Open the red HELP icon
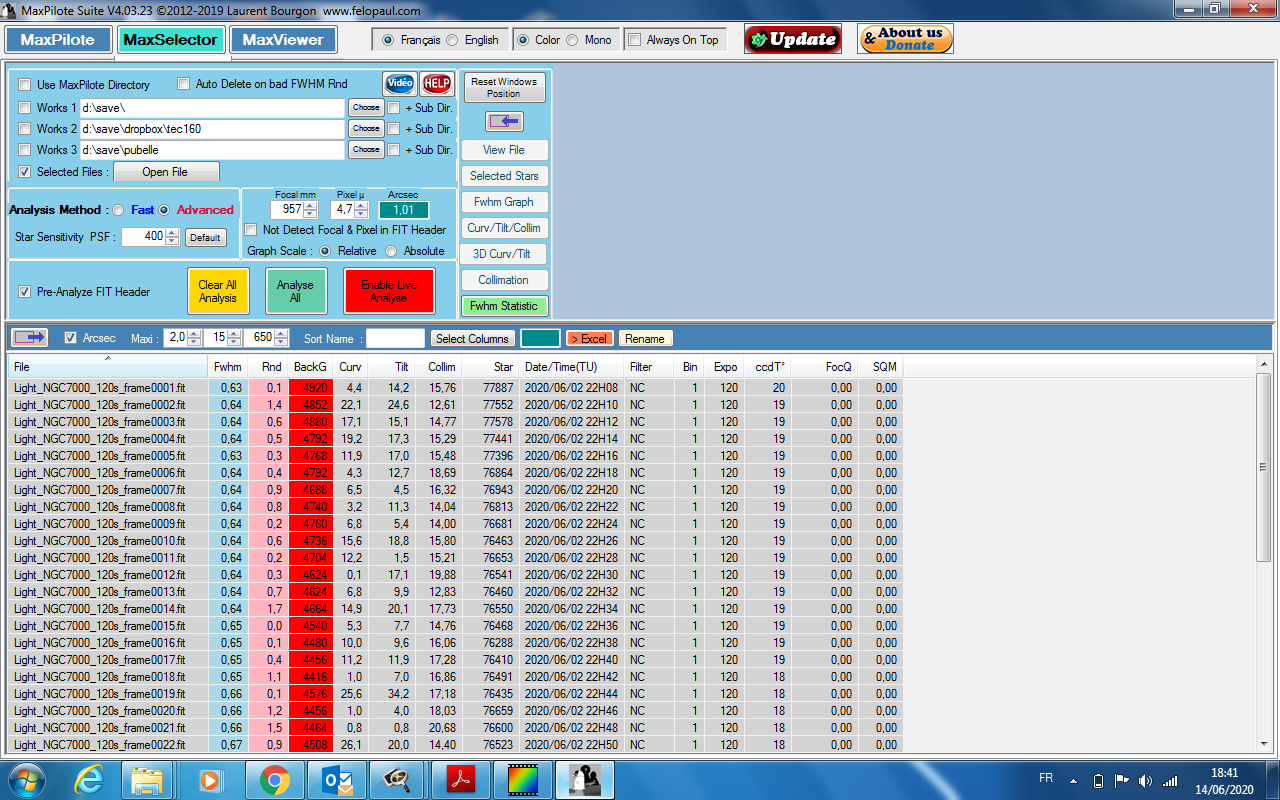 tap(436, 84)
